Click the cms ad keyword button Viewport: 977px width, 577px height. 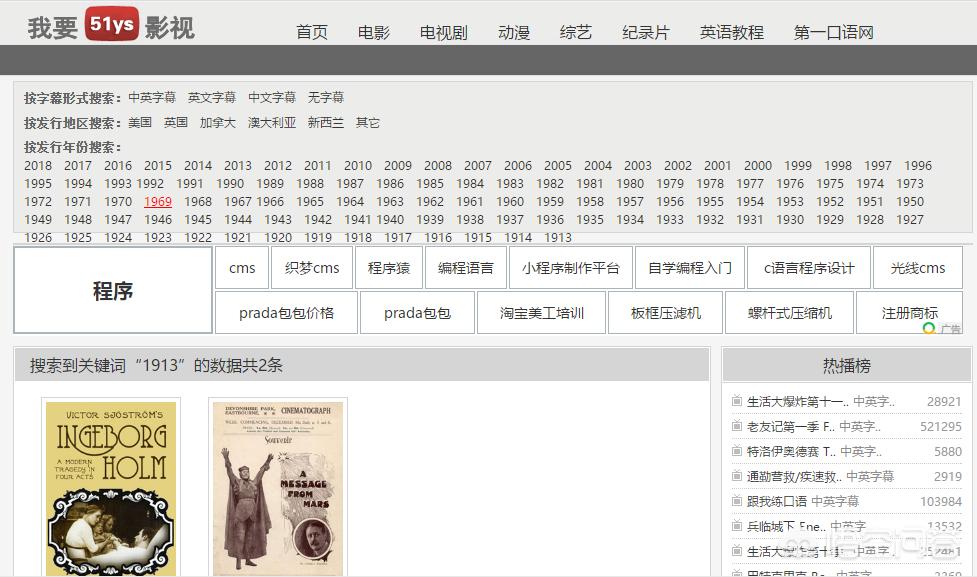tap(242, 268)
